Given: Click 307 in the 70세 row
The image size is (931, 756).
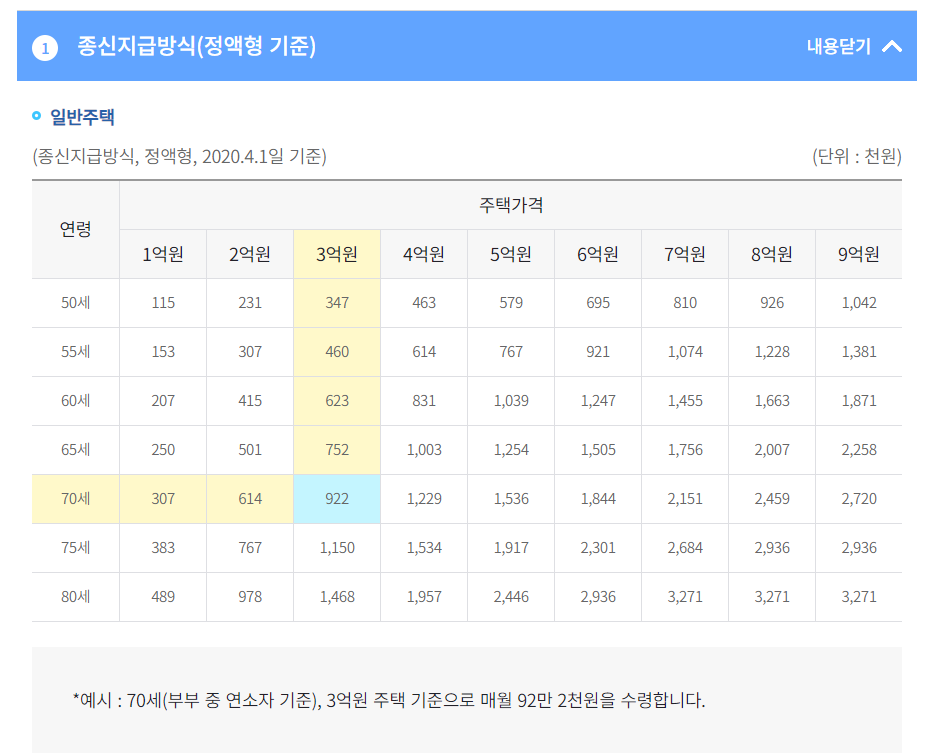Looking at the screenshot, I should [163, 499].
